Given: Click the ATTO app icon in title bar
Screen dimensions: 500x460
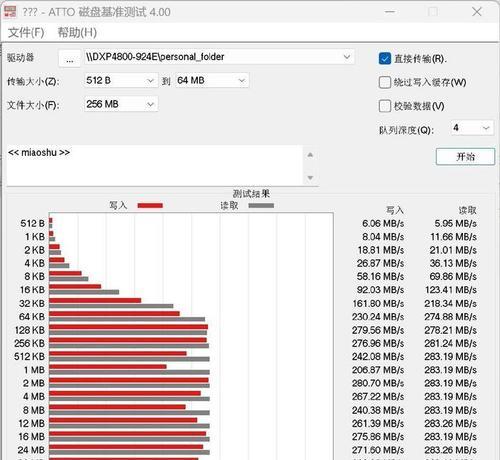Looking at the screenshot, I should [10, 12].
